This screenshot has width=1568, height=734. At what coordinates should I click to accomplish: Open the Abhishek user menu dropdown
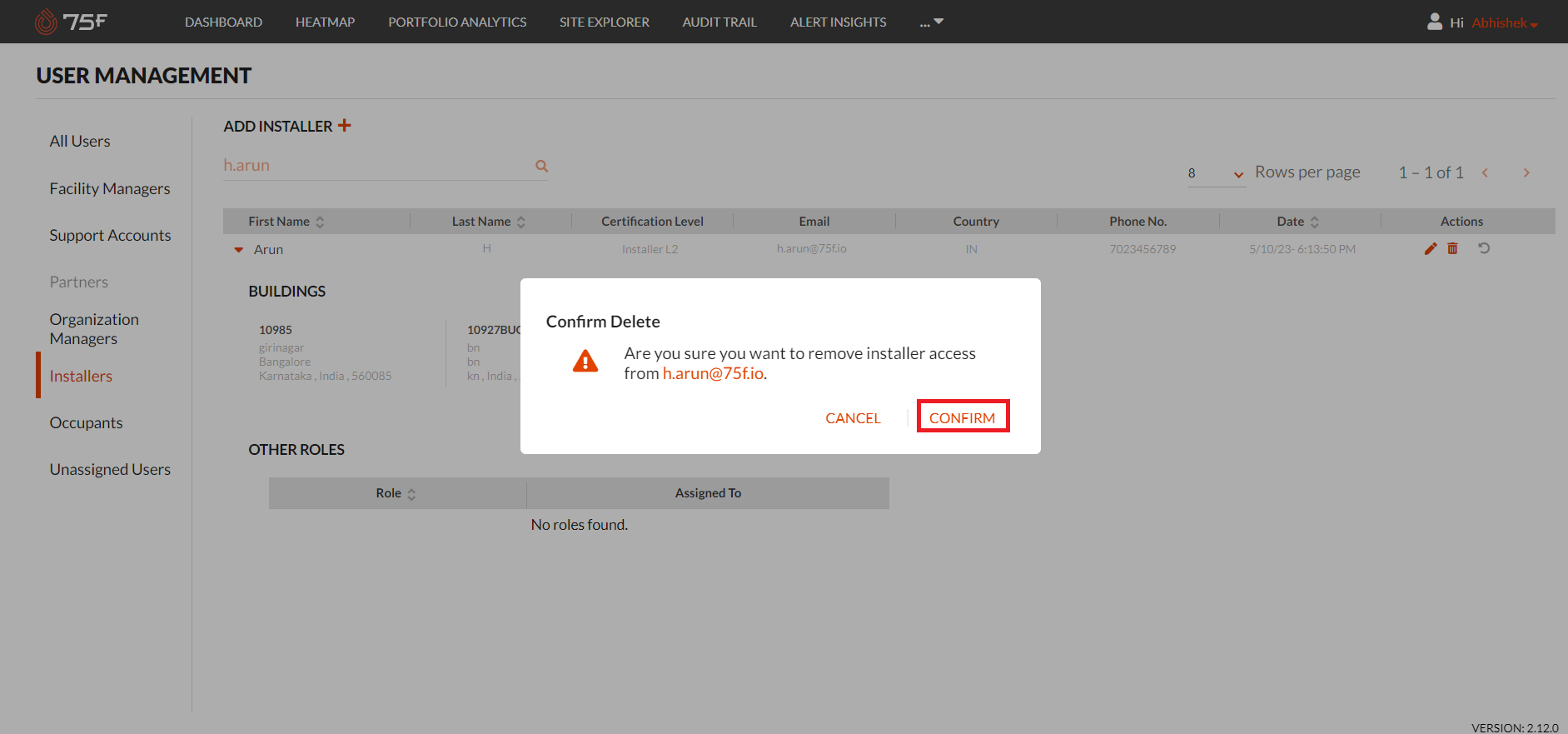point(1504,22)
